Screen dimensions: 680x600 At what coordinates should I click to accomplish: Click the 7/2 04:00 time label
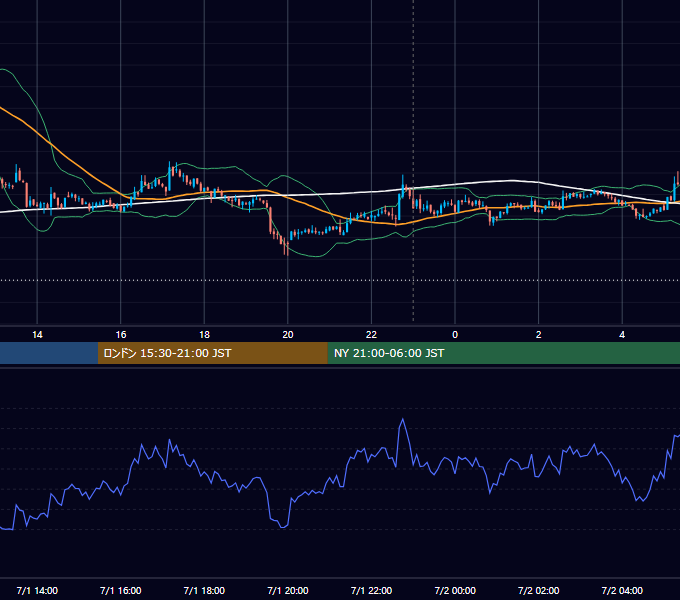[622, 590]
